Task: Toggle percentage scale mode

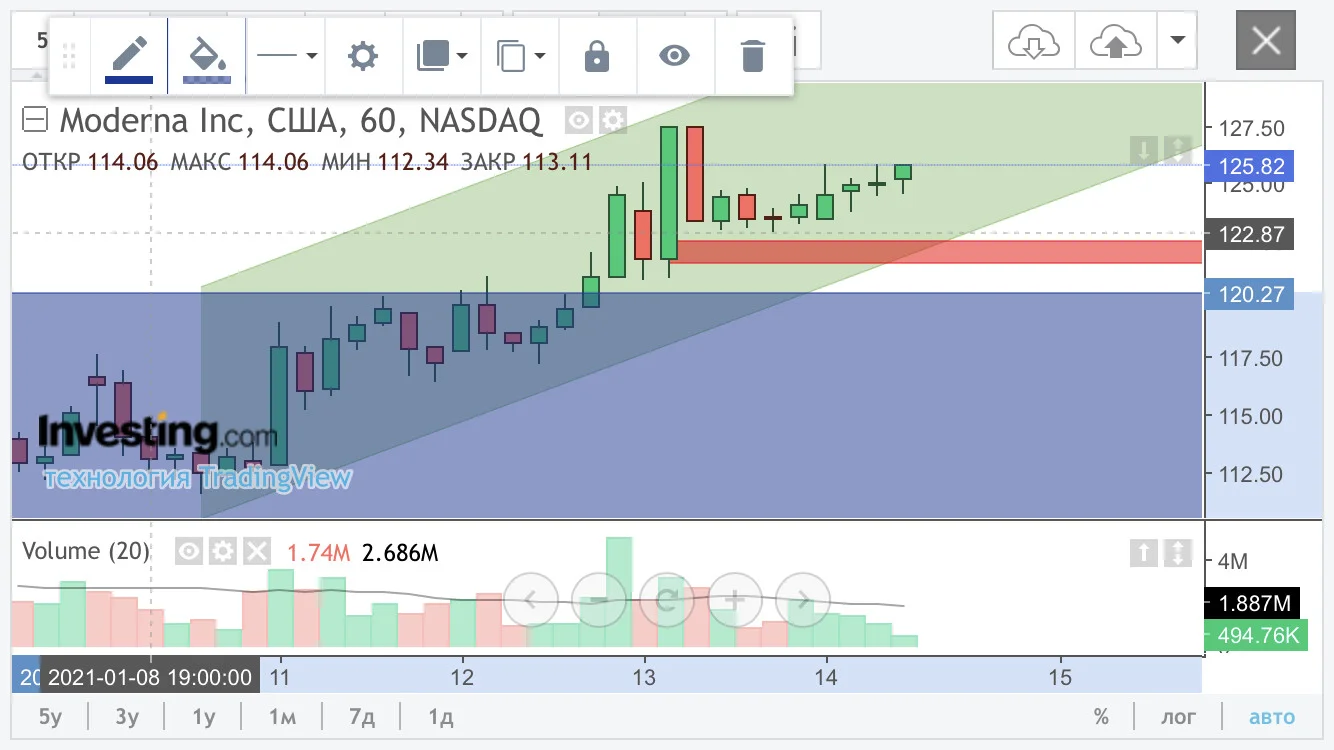Action: (1101, 717)
